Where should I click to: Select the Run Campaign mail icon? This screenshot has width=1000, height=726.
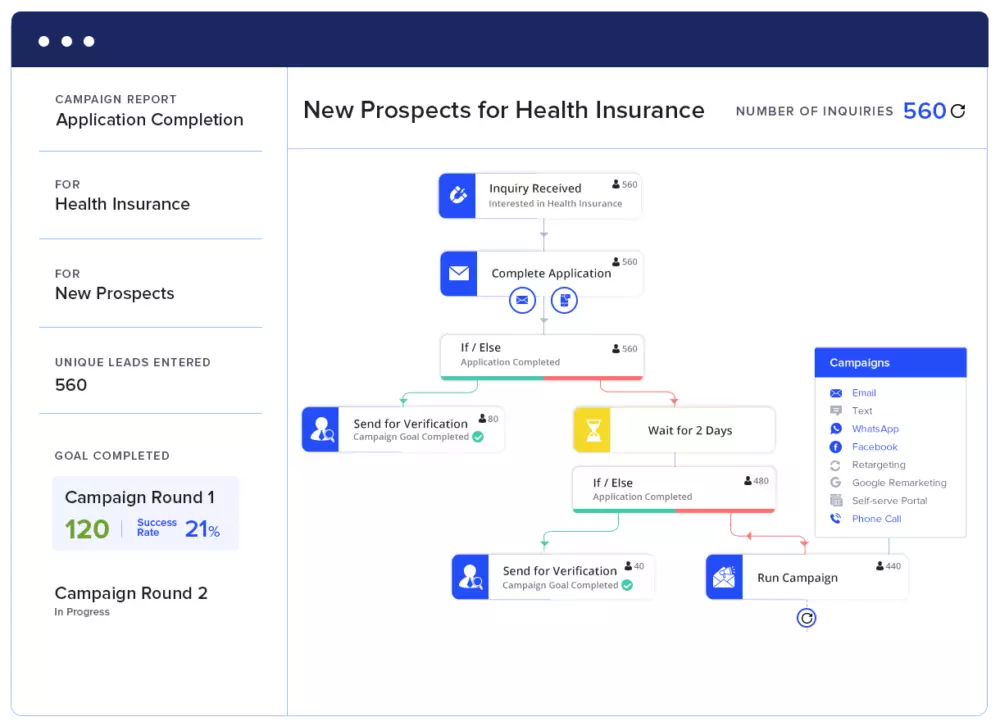(724, 577)
